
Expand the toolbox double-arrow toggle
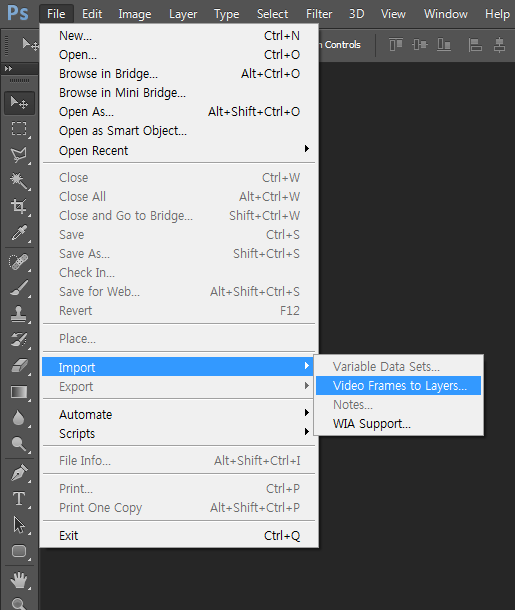pos(8,68)
